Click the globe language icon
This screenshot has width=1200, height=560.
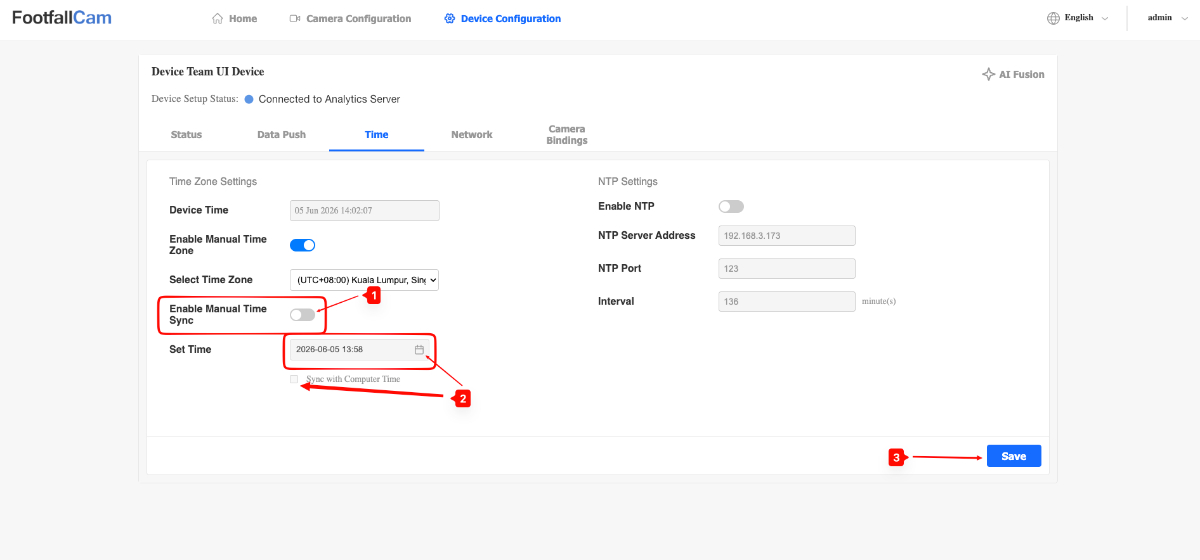coord(1053,18)
